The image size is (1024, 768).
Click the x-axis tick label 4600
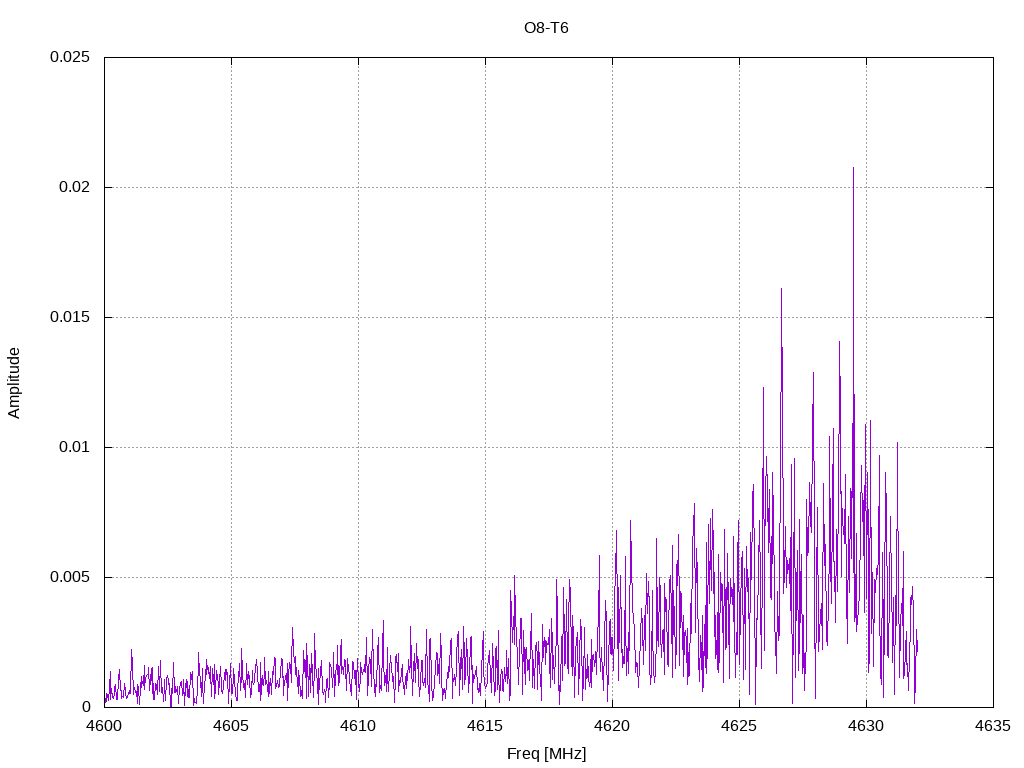[104, 726]
